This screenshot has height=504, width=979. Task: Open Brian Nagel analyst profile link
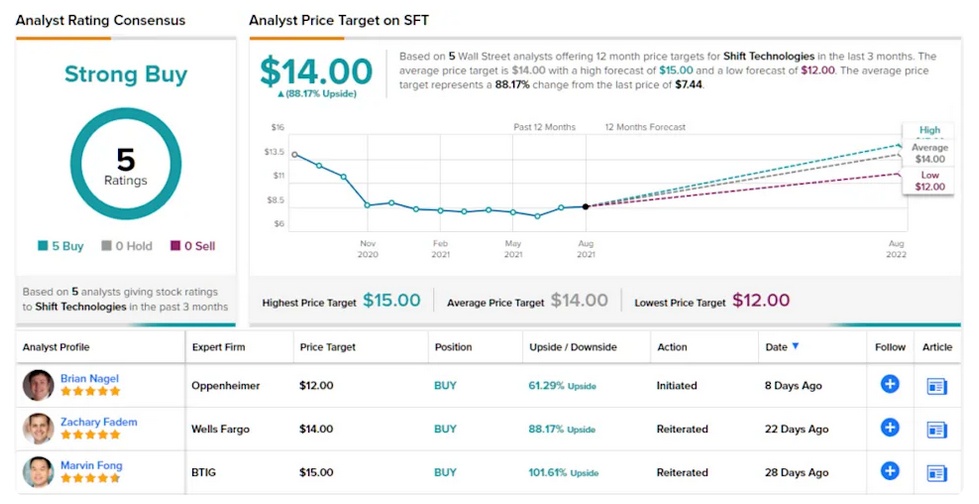(88, 378)
